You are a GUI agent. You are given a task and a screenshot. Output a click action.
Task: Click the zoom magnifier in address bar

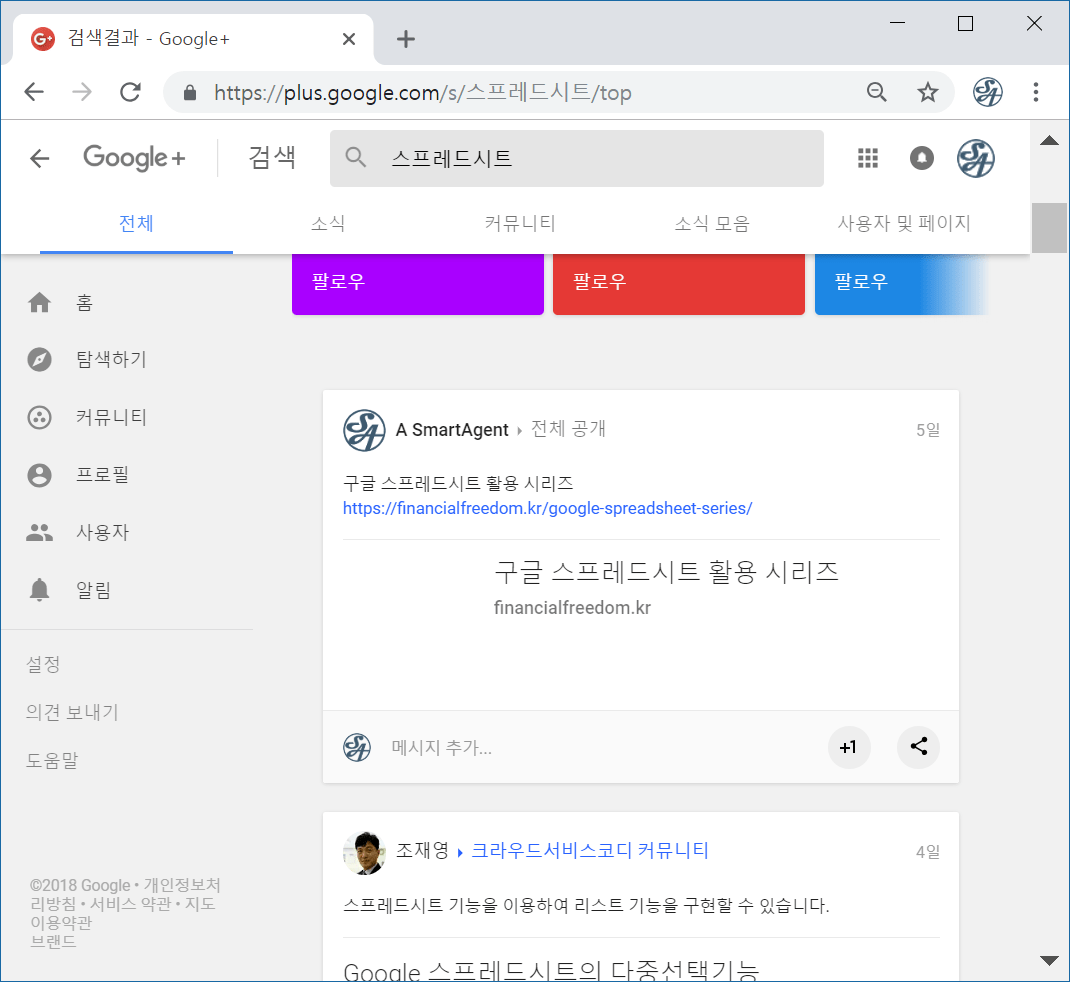coord(877,93)
